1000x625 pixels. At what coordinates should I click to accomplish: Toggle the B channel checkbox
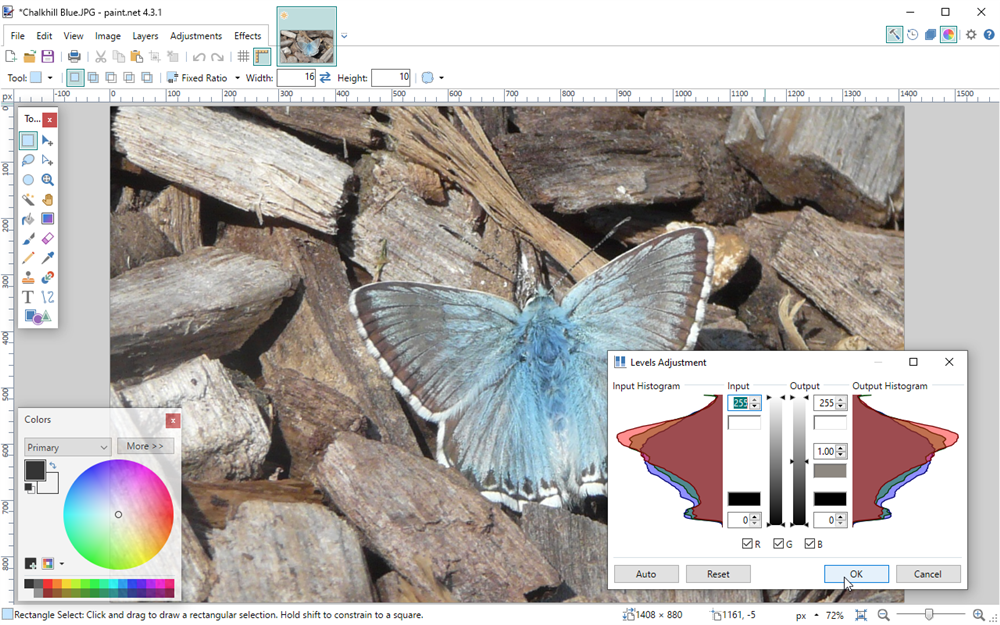810,544
